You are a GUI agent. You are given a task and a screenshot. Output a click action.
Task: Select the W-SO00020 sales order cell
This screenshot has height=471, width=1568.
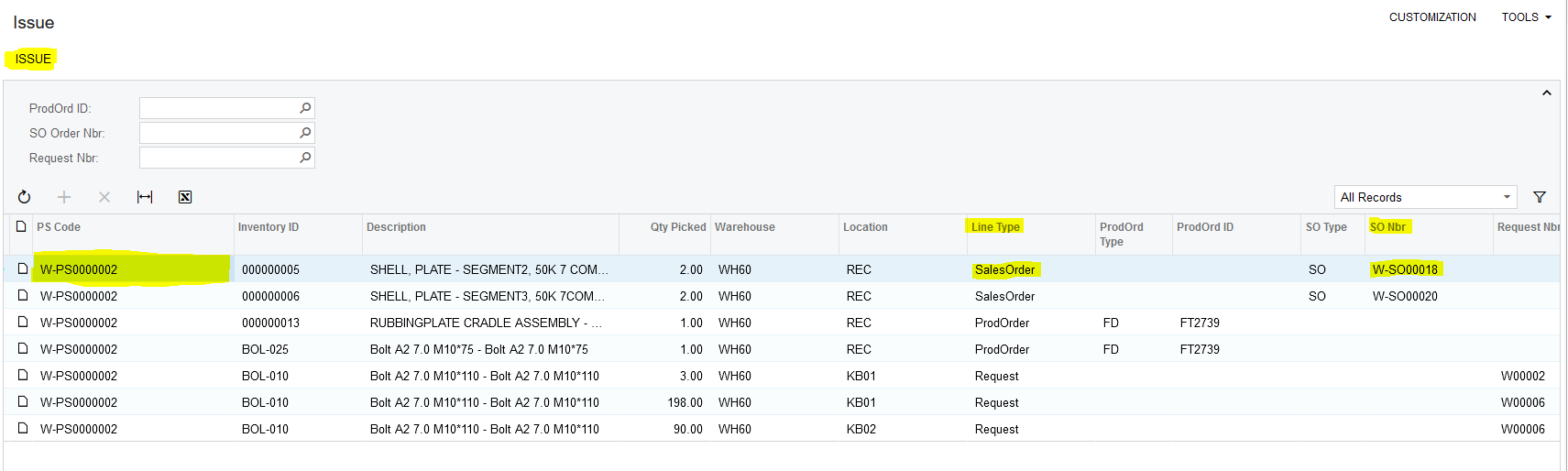click(x=1404, y=296)
